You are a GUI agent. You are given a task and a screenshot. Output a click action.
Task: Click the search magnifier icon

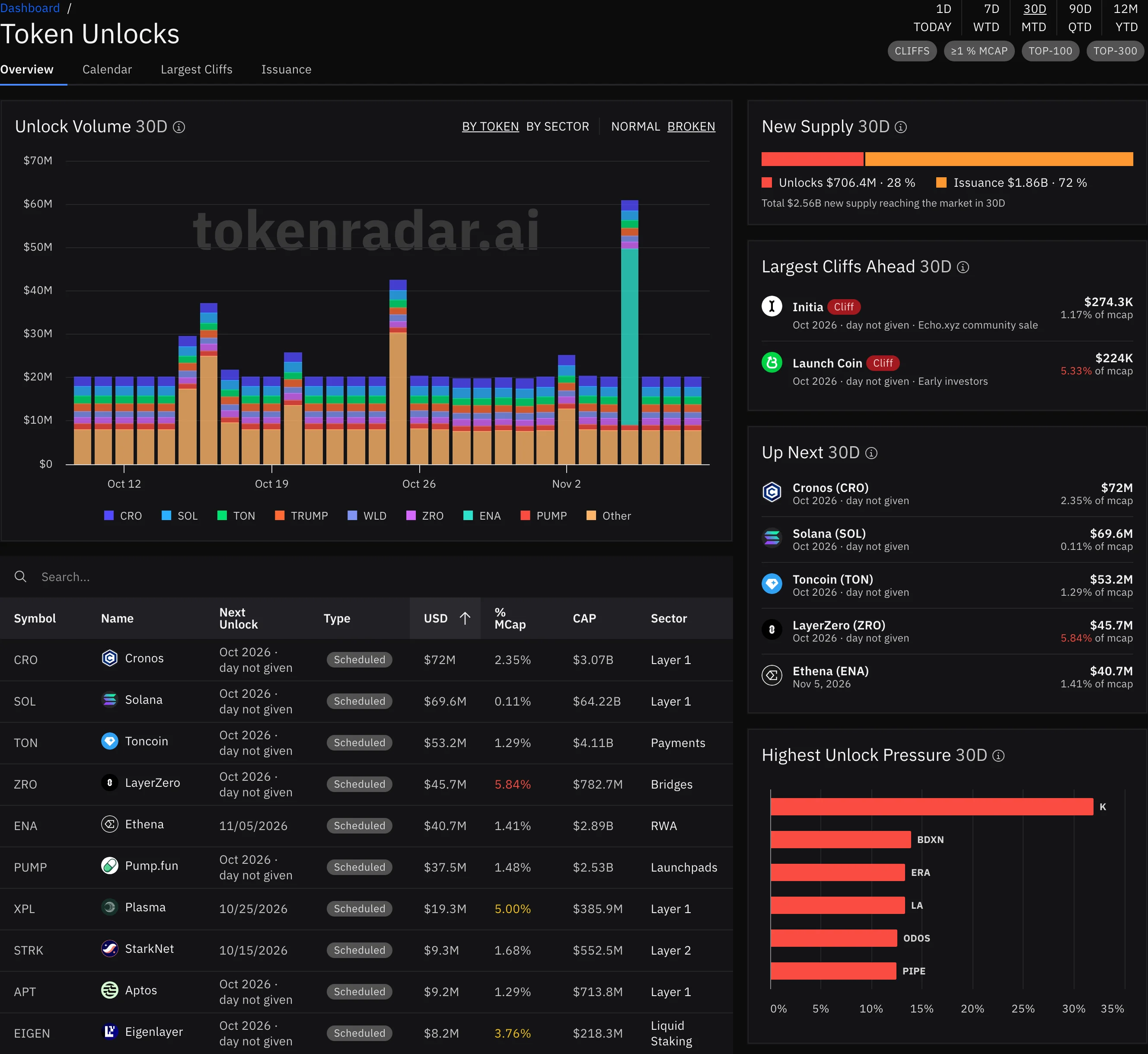click(x=20, y=577)
